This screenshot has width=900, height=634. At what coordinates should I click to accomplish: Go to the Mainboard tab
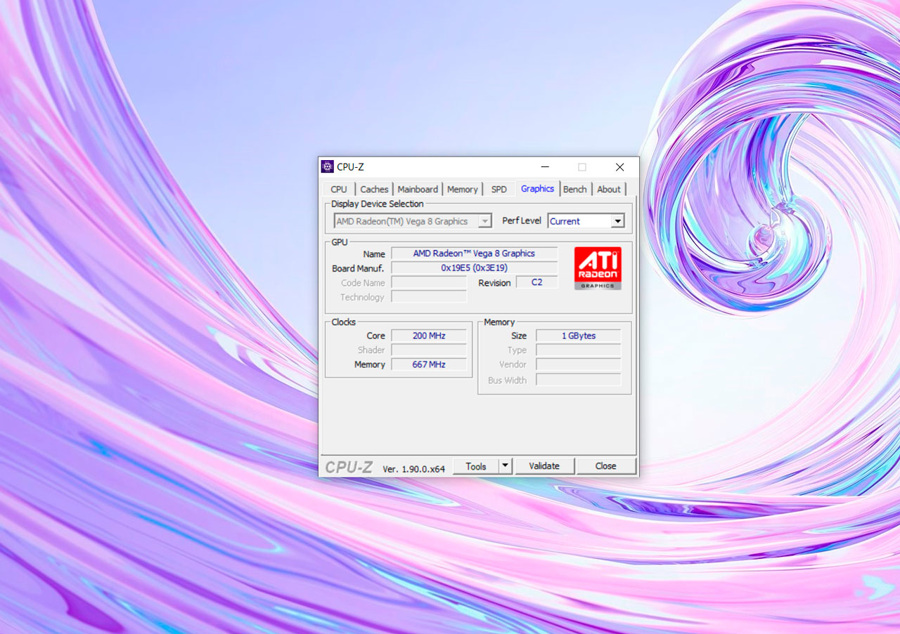pyautogui.click(x=418, y=189)
